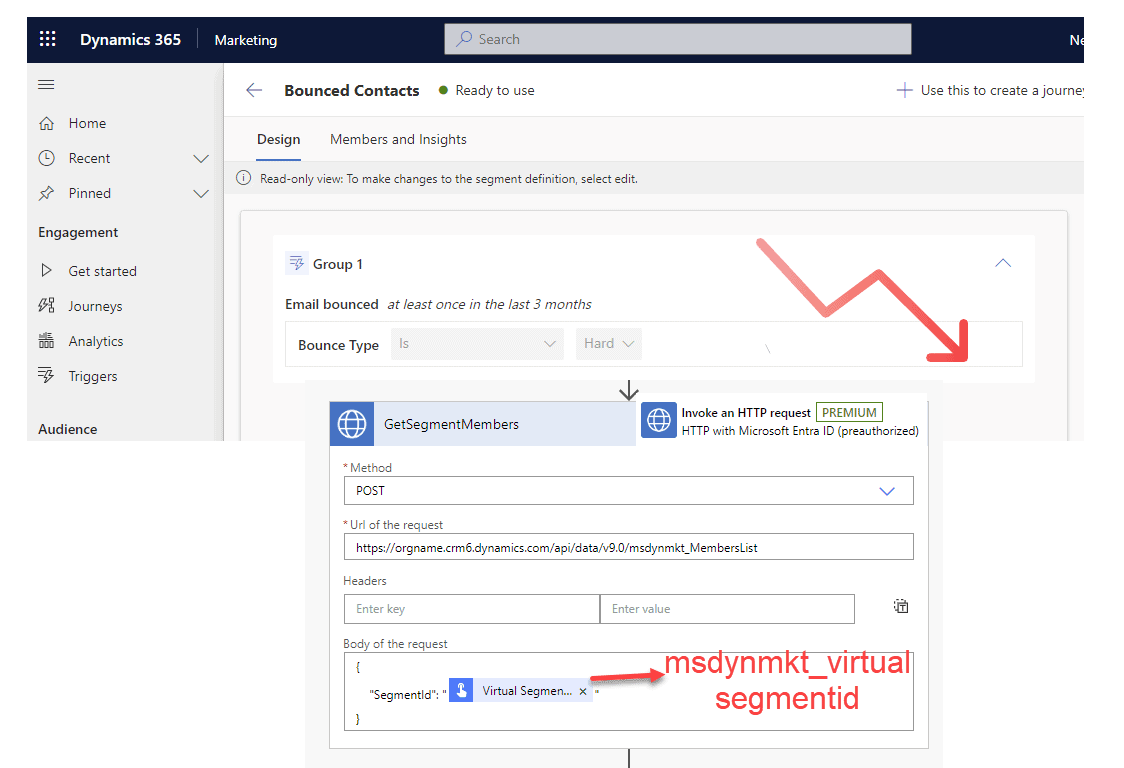Open the Bounce Type Hard dropdown
Image resolution: width=1124 pixels, height=768 pixels.
tap(609, 344)
